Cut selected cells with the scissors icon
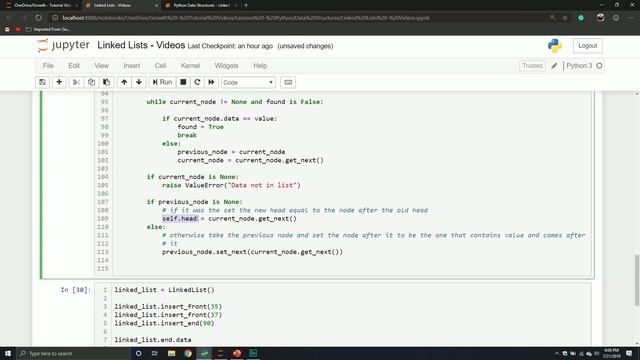Image resolution: width=640 pixels, height=360 pixels. click(x=76, y=82)
